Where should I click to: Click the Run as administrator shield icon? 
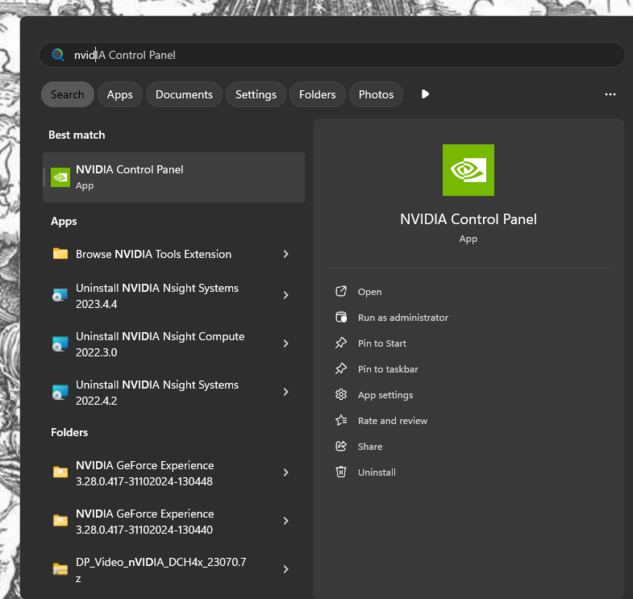tap(340, 318)
